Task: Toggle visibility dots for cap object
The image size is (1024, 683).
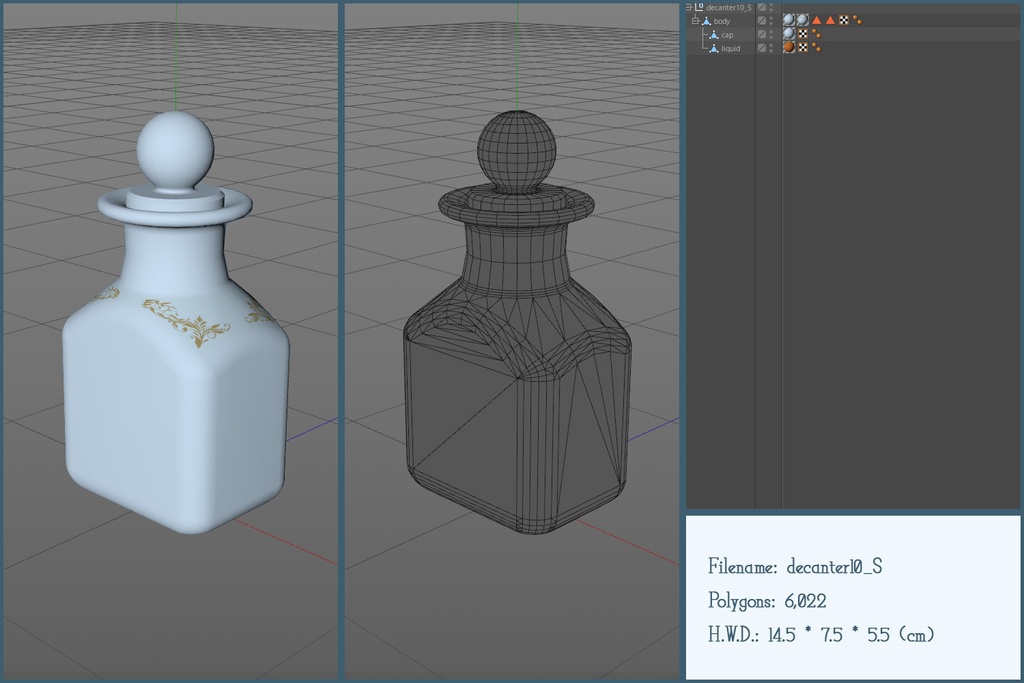Action: (771, 35)
